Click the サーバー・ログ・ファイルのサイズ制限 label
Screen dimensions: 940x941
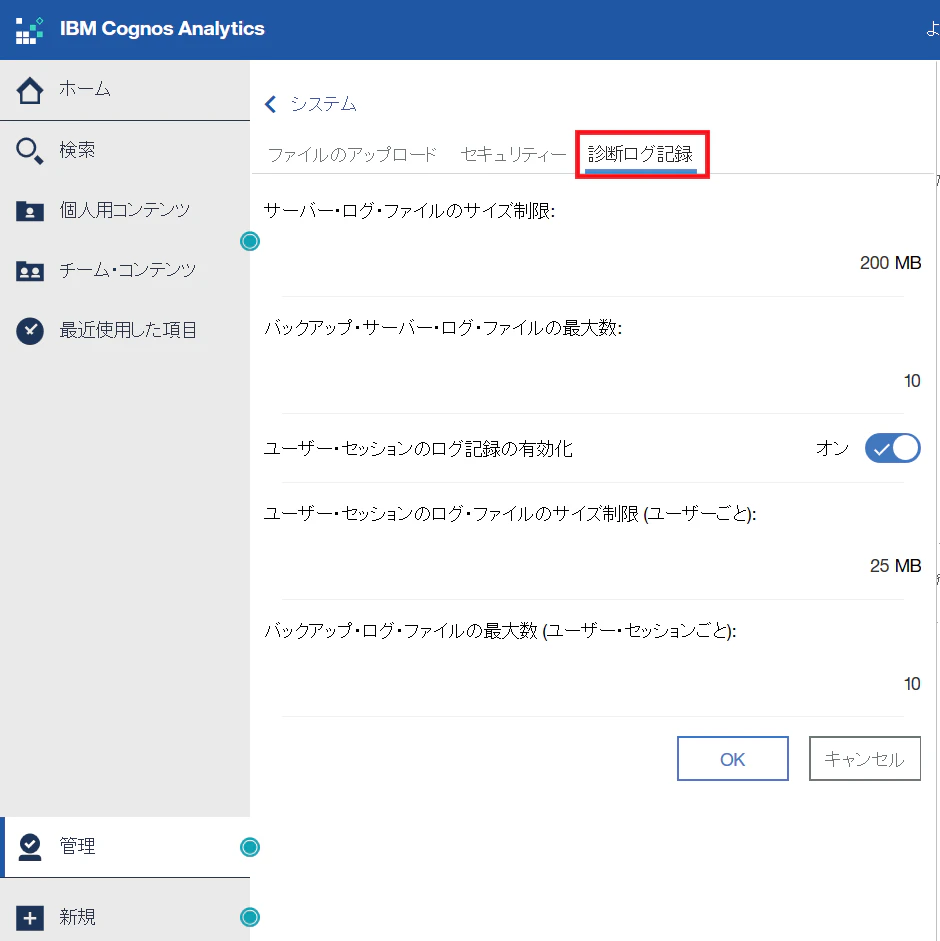pos(409,211)
